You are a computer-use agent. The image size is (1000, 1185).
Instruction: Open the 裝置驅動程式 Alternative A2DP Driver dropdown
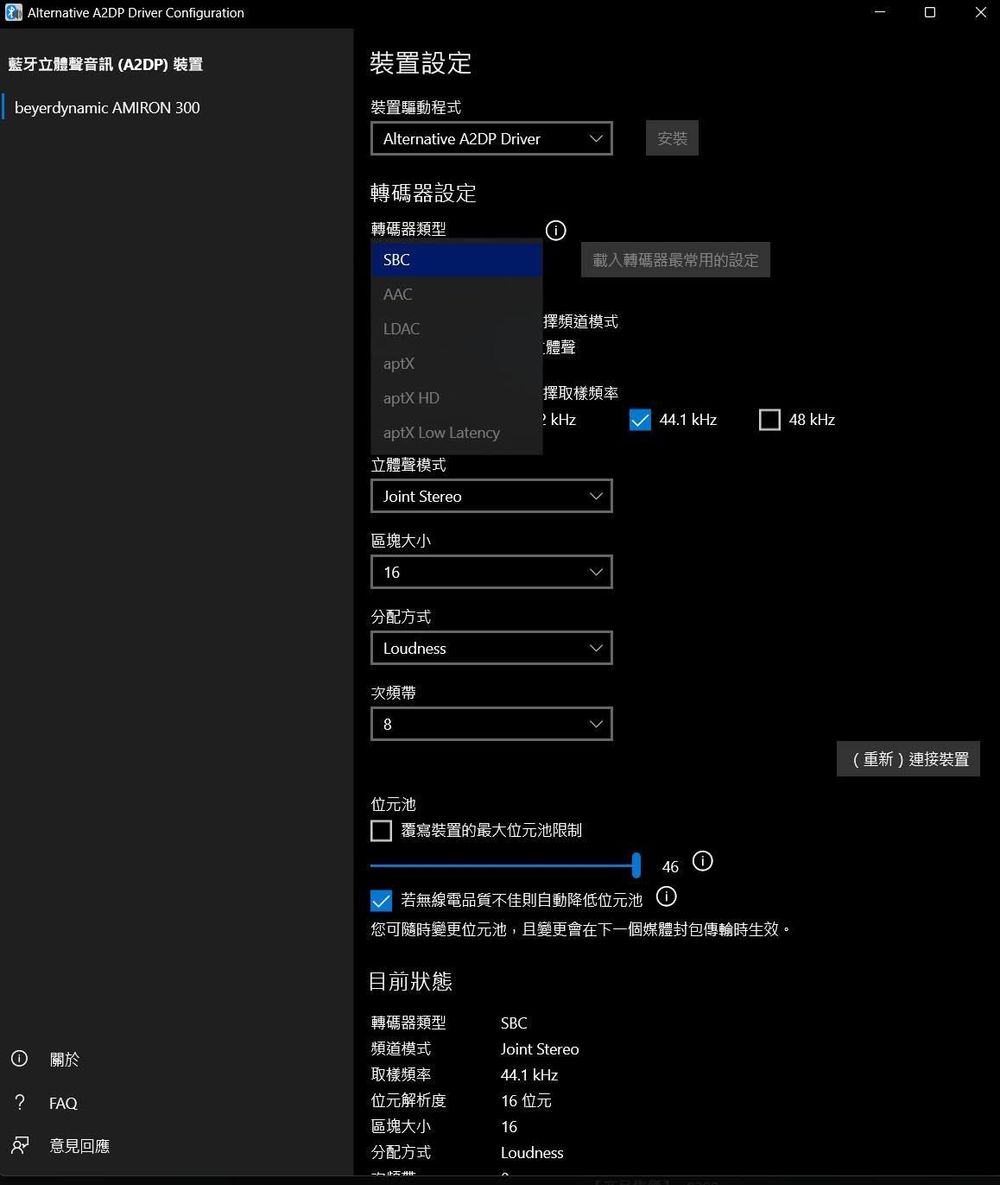click(491, 139)
